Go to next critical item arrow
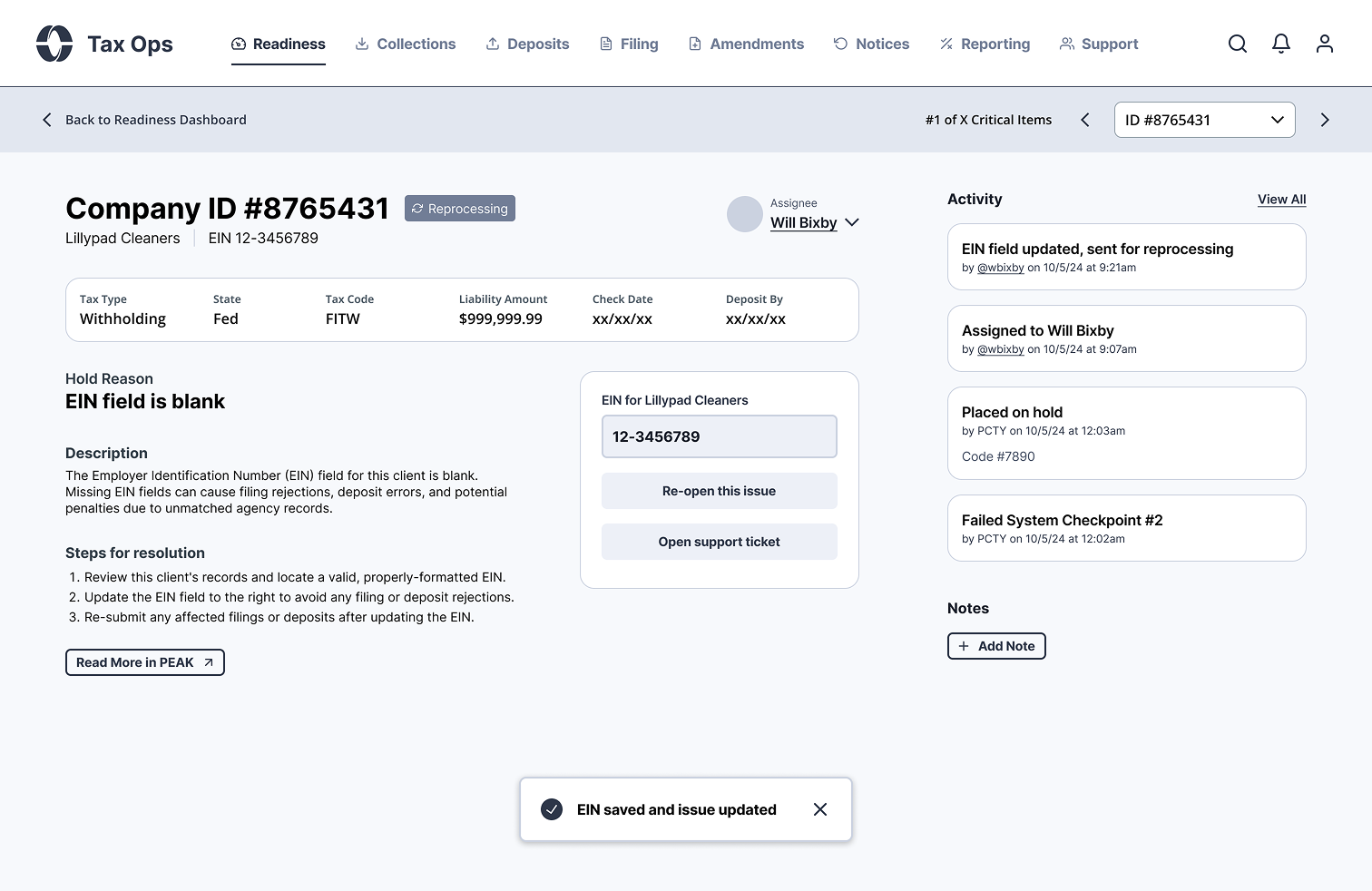Image resolution: width=1372 pixels, height=891 pixels. click(x=1325, y=120)
